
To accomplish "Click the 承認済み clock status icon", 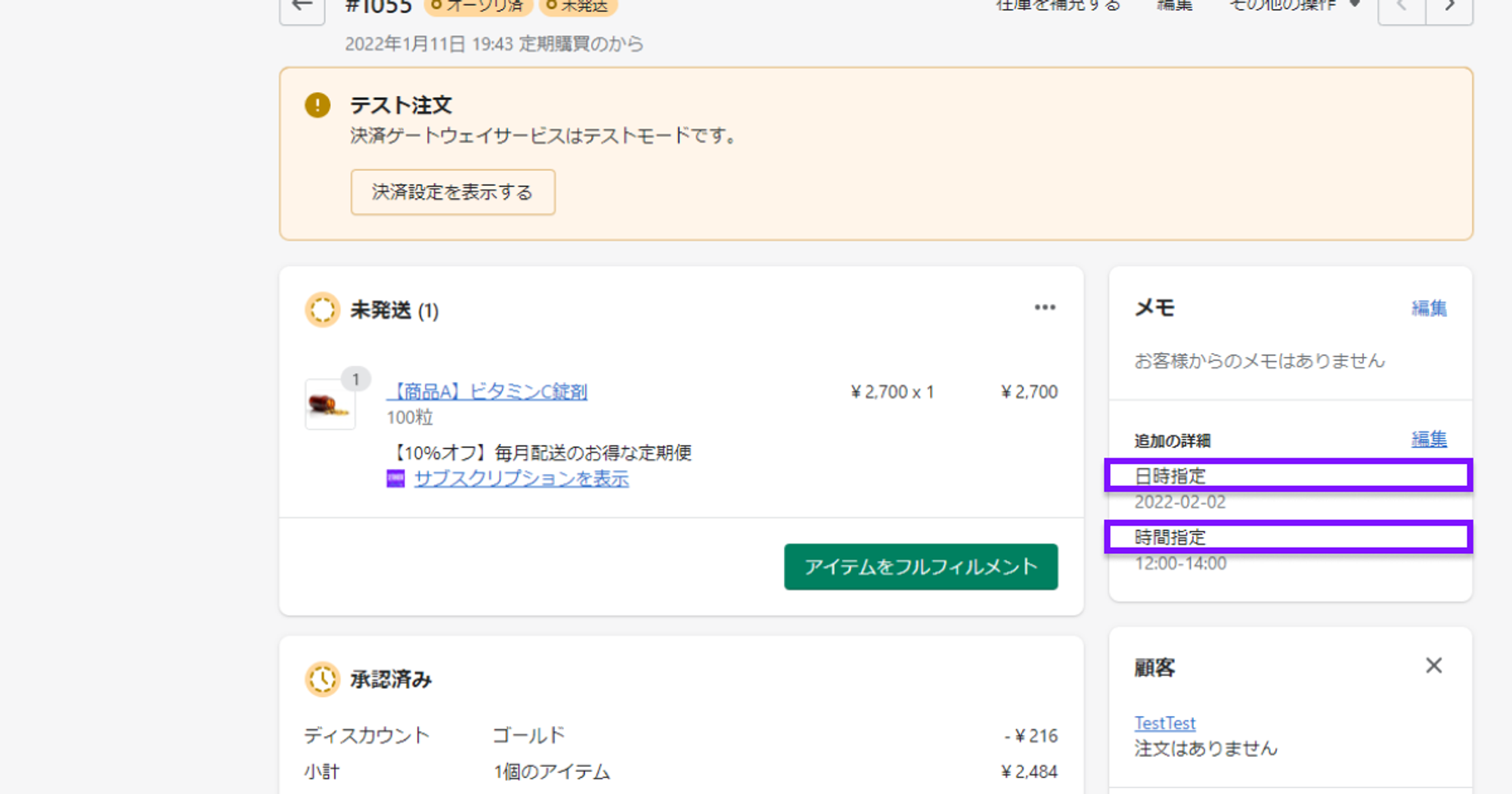I will (x=323, y=679).
